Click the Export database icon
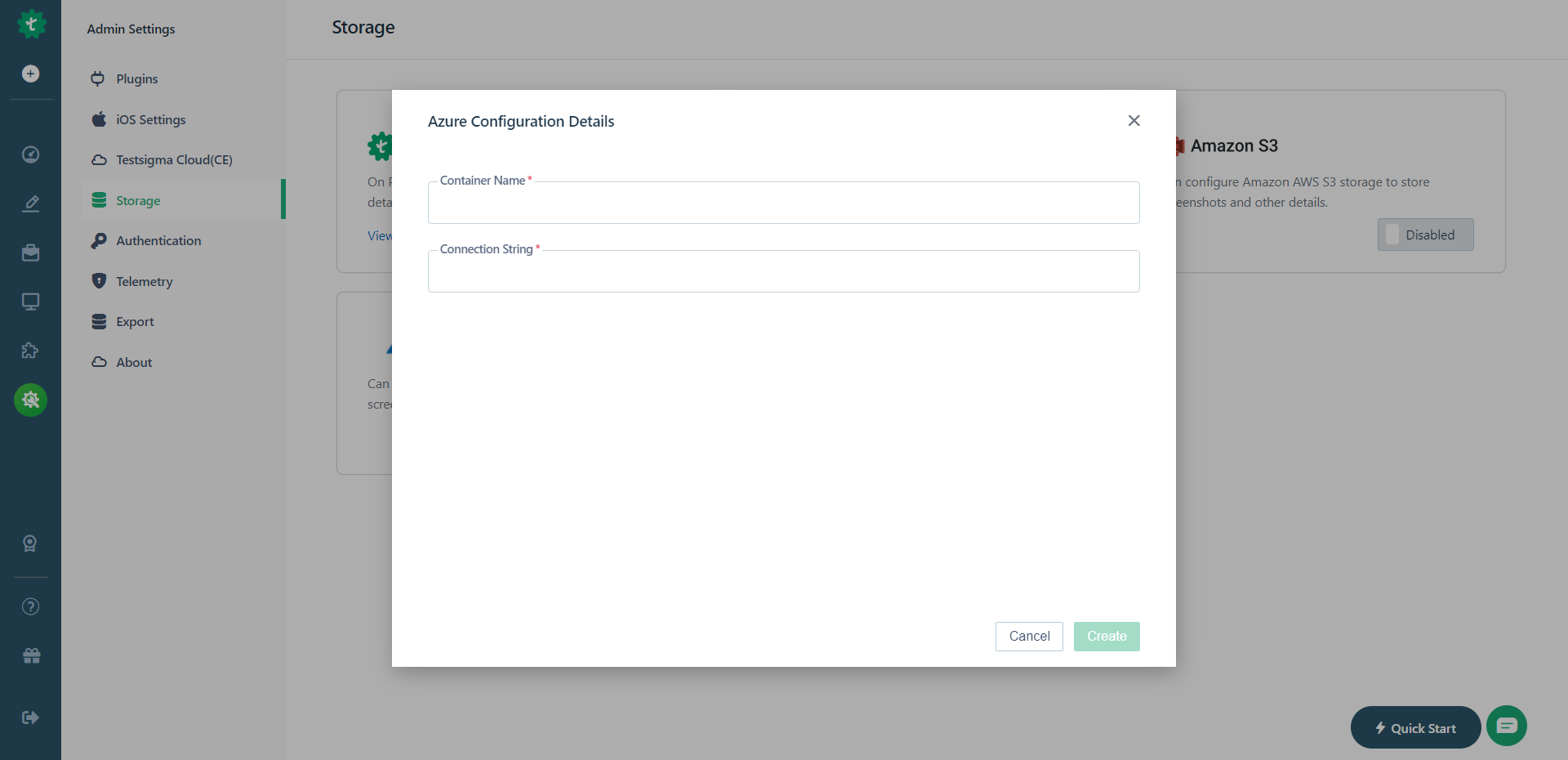This screenshot has width=1568, height=760. click(x=99, y=321)
